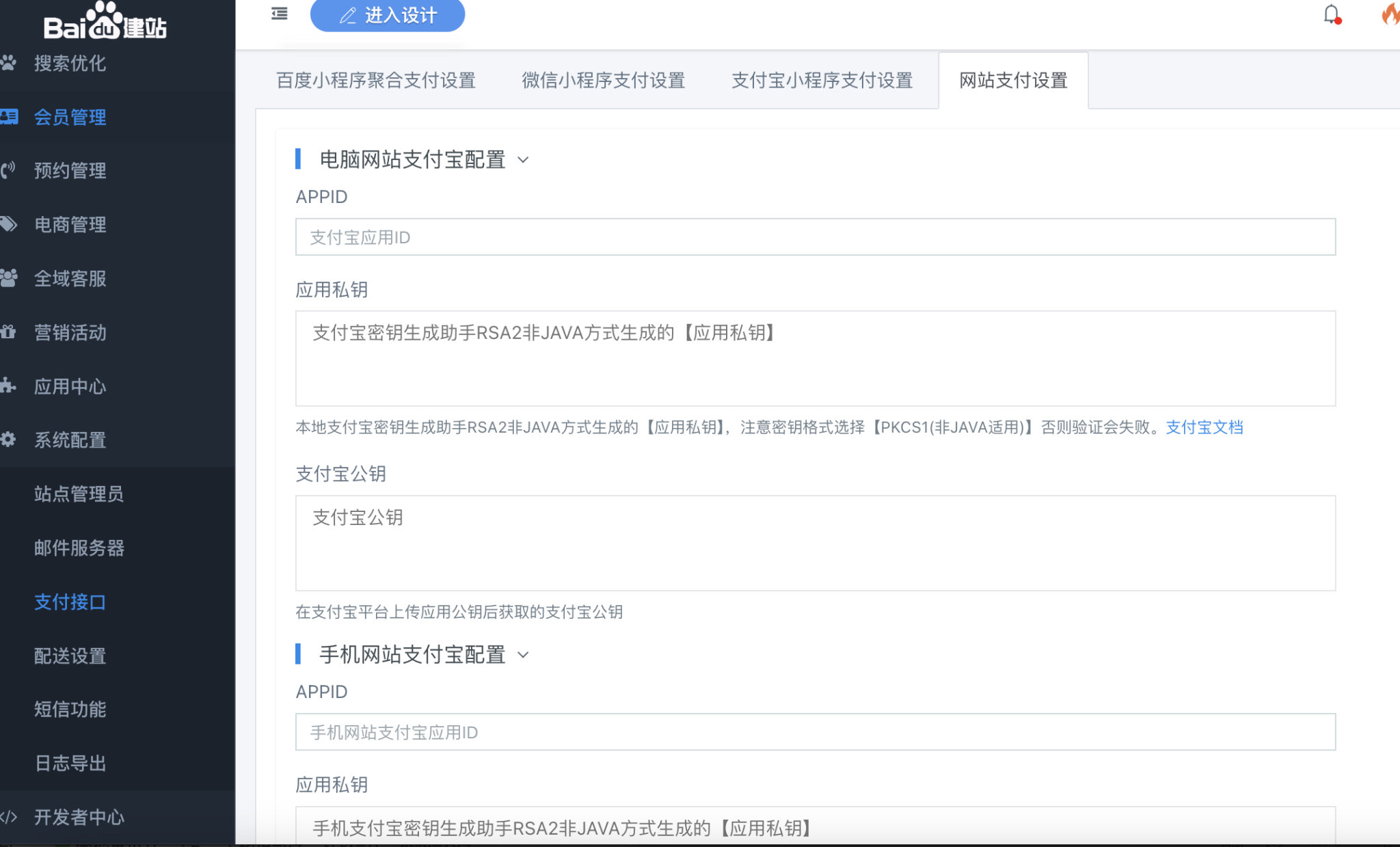Select the 网站支付设置 tab
Image resolution: width=1400 pixels, height=847 pixels.
pos(1013,81)
